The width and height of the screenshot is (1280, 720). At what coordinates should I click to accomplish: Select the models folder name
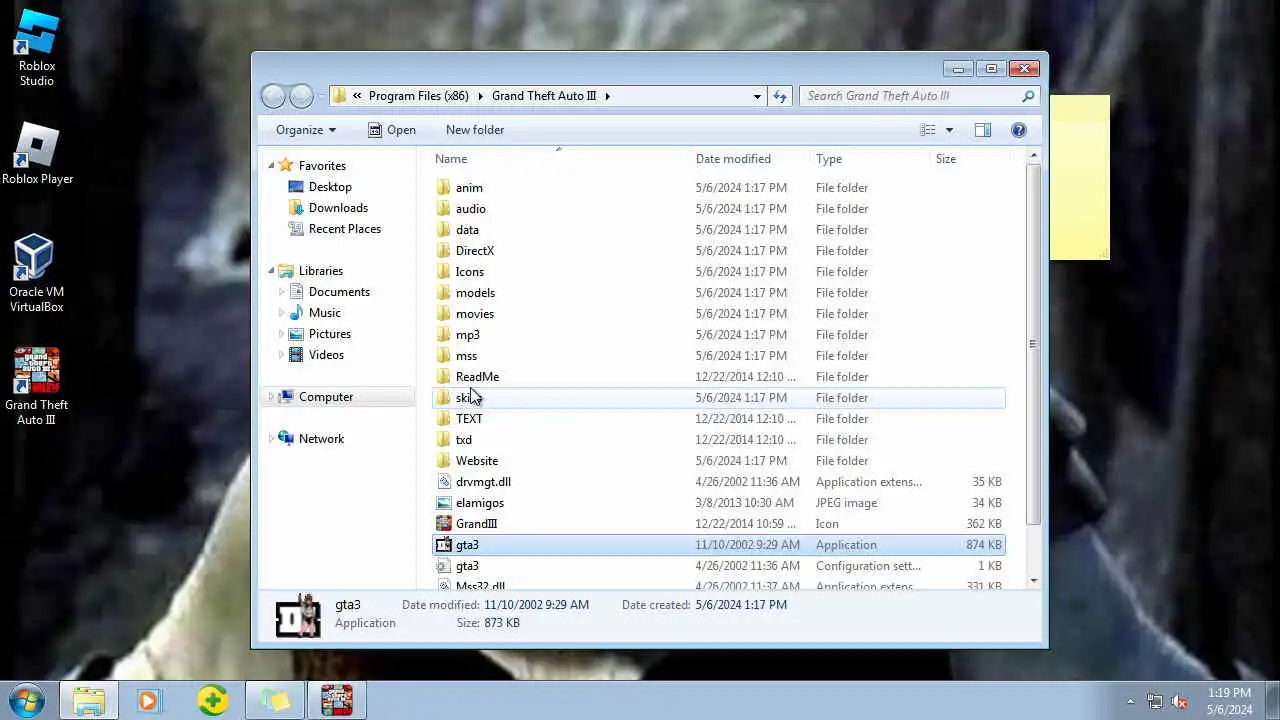pyautogui.click(x=475, y=293)
